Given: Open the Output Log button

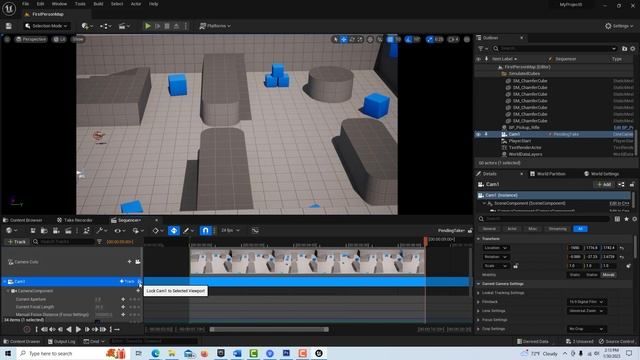Looking at the screenshot, I should pos(62,341).
